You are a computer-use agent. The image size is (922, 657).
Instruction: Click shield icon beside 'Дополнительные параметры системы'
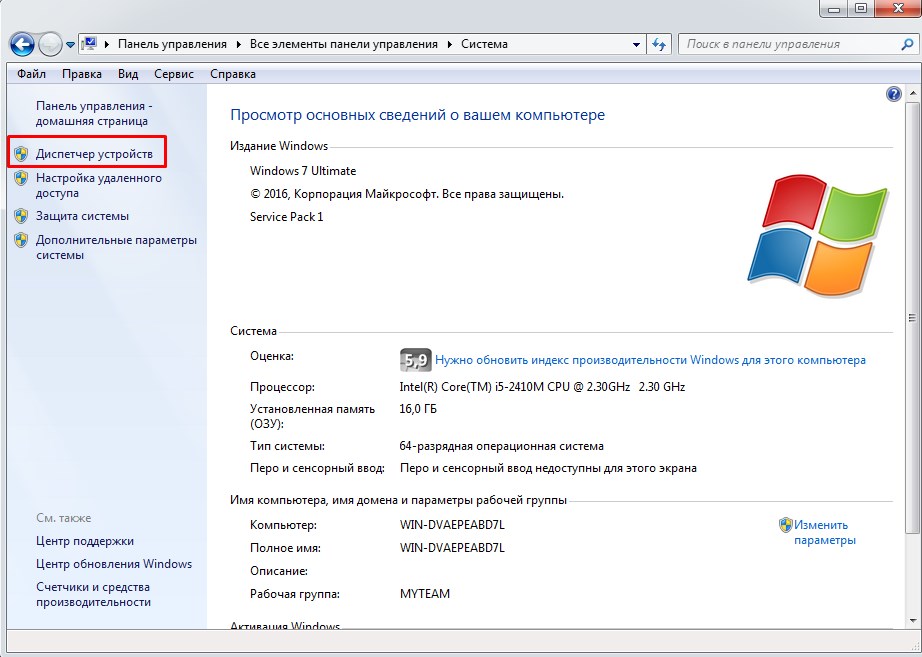click(21, 240)
